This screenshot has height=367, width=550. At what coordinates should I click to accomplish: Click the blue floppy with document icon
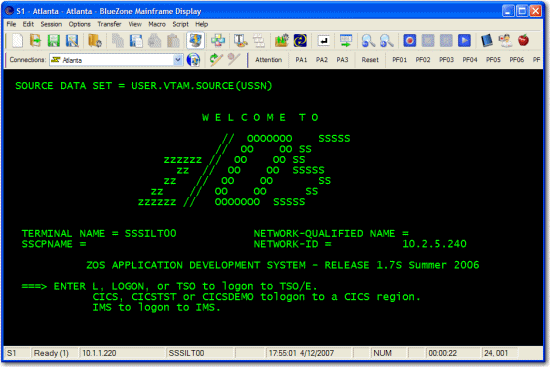click(136, 41)
